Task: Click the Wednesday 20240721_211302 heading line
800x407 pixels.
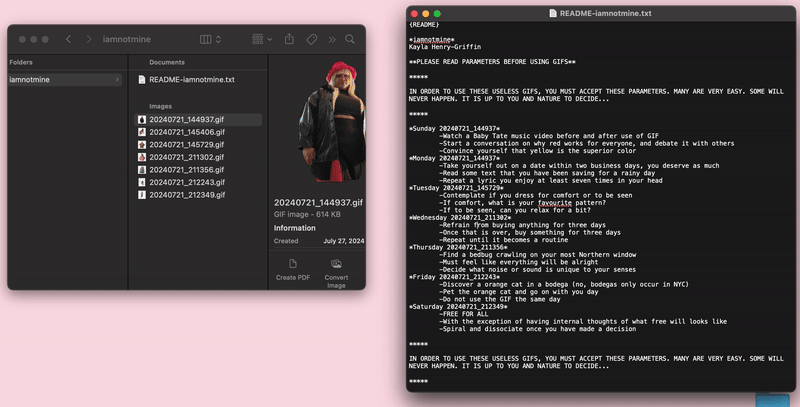Action: (460, 218)
